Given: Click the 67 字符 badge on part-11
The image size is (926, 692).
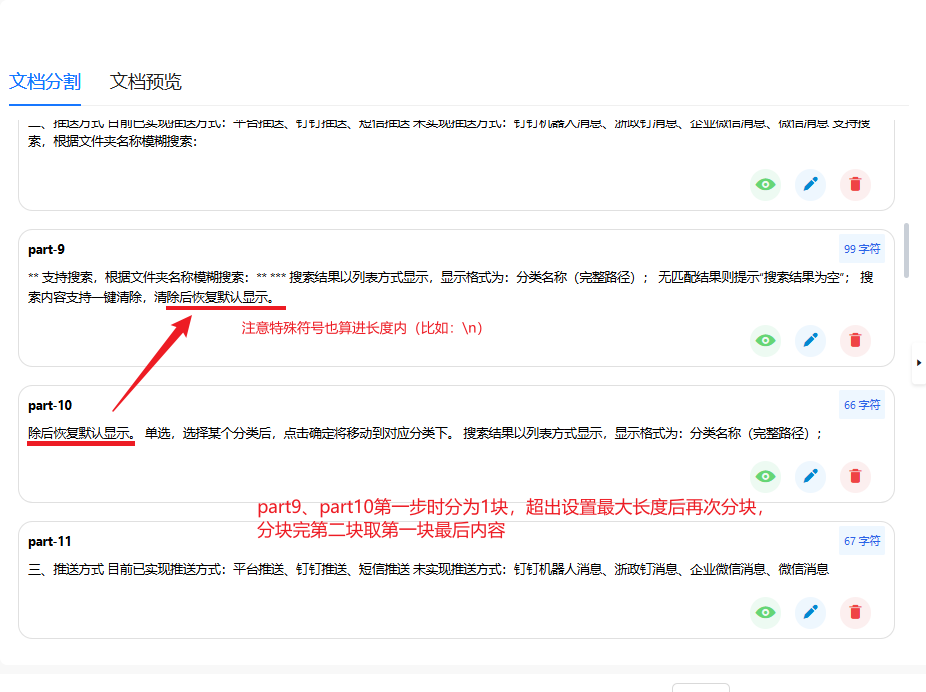Looking at the screenshot, I should pyautogui.click(x=862, y=541).
